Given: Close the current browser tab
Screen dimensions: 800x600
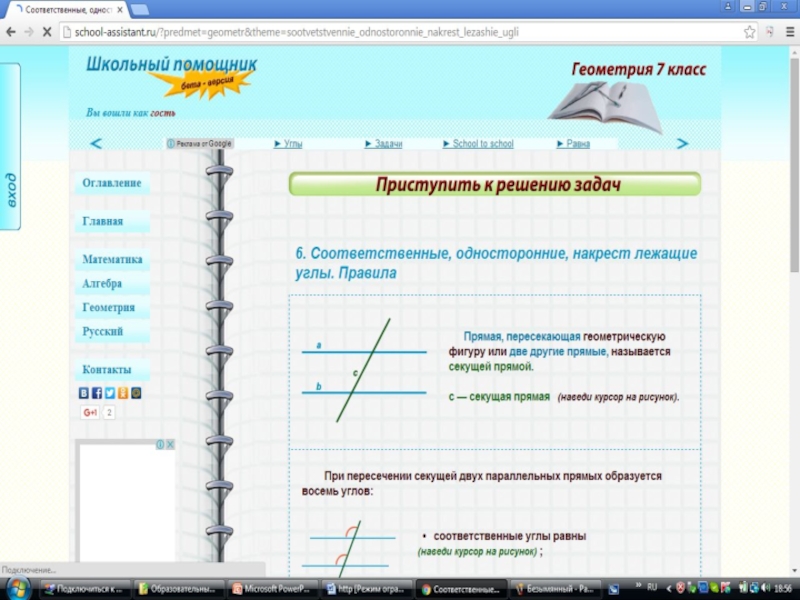Looking at the screenshot, I should coord(120,10).
